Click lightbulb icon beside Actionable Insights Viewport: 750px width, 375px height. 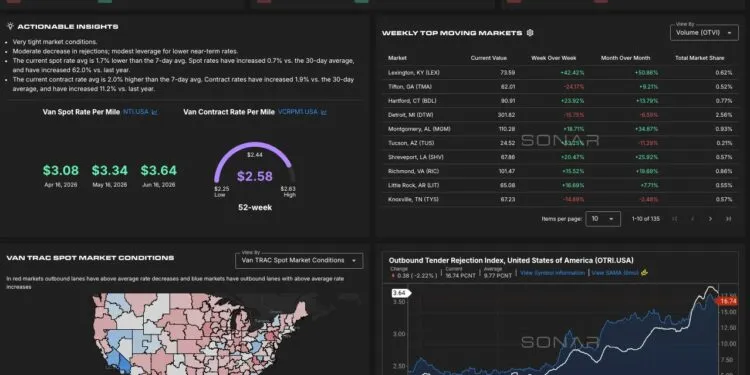pyautogui.click(x=10, y=26)
